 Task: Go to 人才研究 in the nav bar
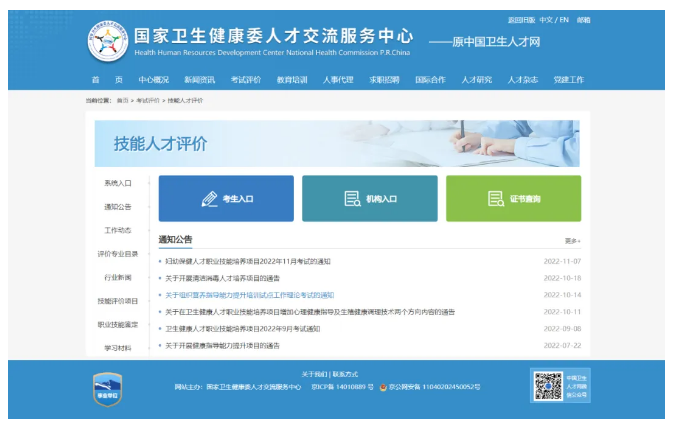click(477, 80)
